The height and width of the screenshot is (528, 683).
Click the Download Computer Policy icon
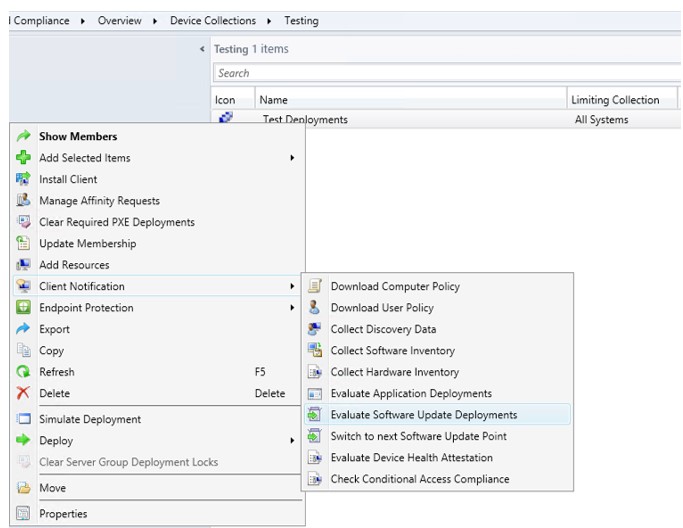click(x=315, y=286)
